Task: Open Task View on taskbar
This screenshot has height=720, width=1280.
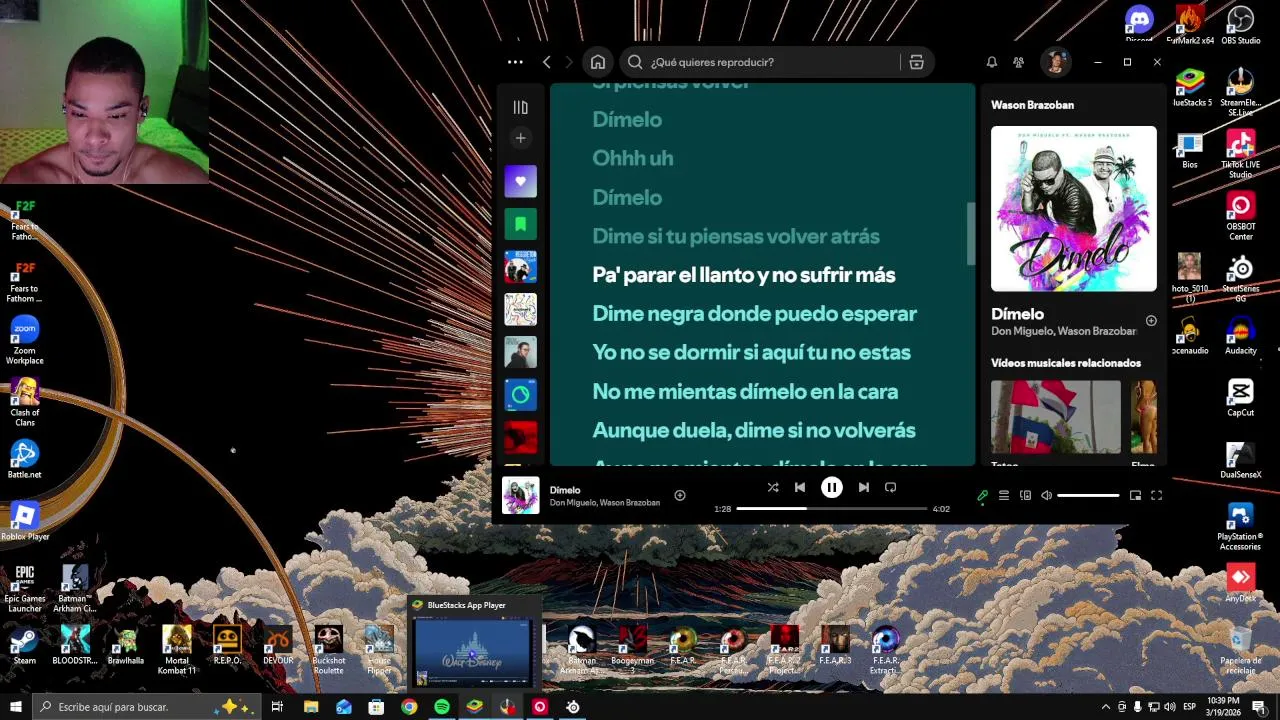Action: 277,707
